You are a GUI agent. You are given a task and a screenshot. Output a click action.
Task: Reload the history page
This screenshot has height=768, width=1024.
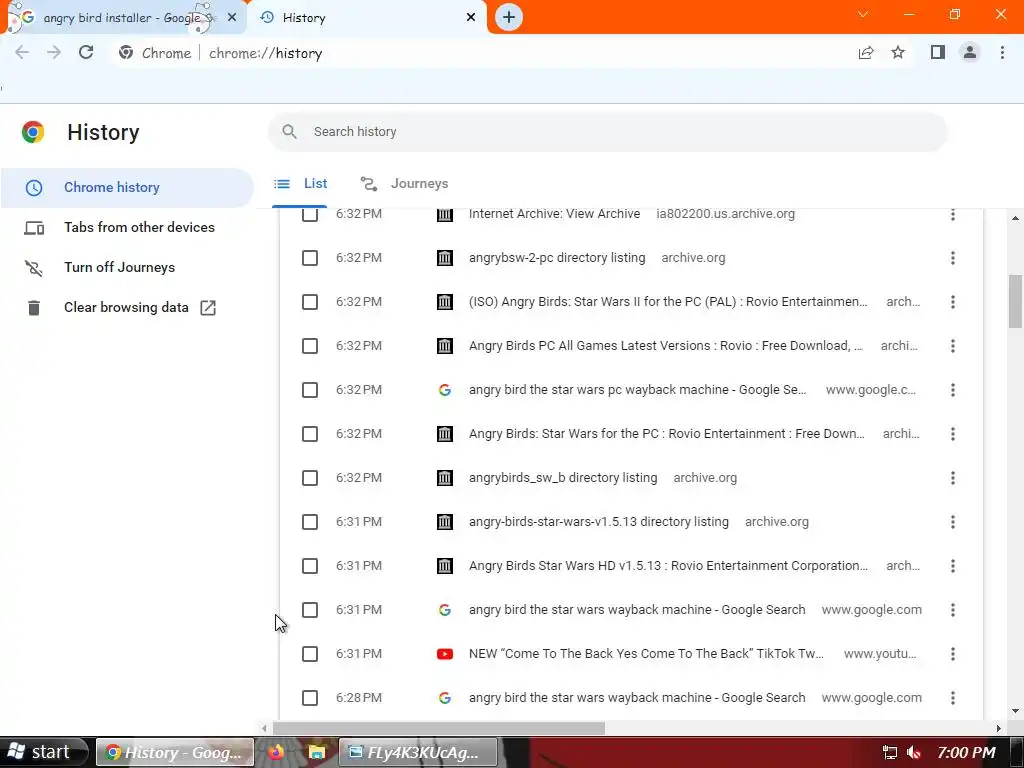86,52
